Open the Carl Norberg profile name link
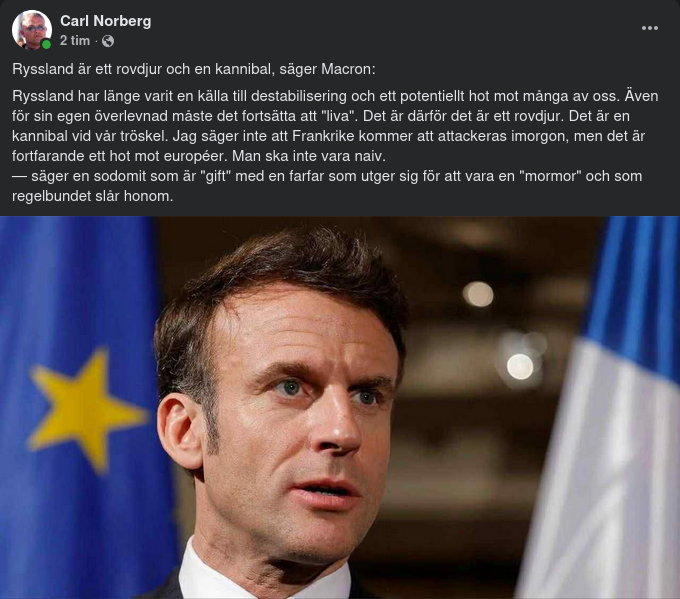The image size is (680, 599). pyautogui.click(x=105, y=21)
